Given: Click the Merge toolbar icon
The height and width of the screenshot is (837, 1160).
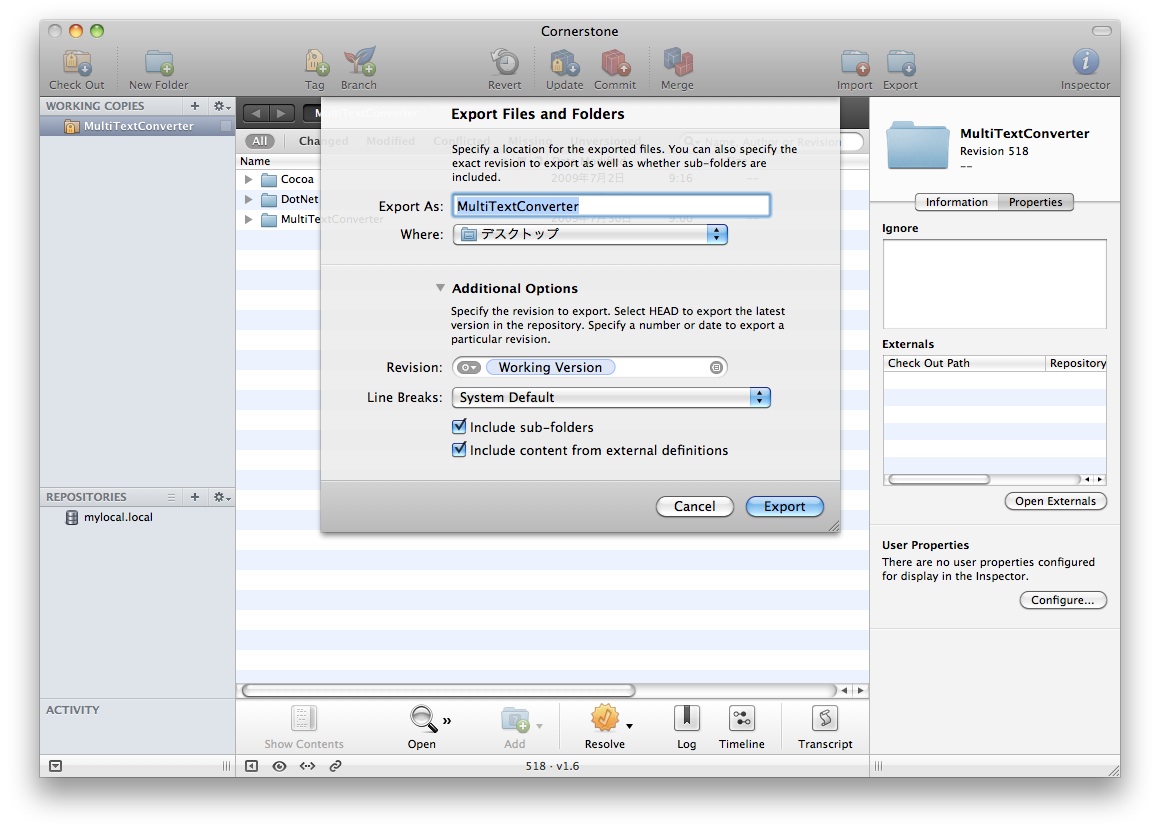Looking at the screenshot, I should (x=678, y=62).
